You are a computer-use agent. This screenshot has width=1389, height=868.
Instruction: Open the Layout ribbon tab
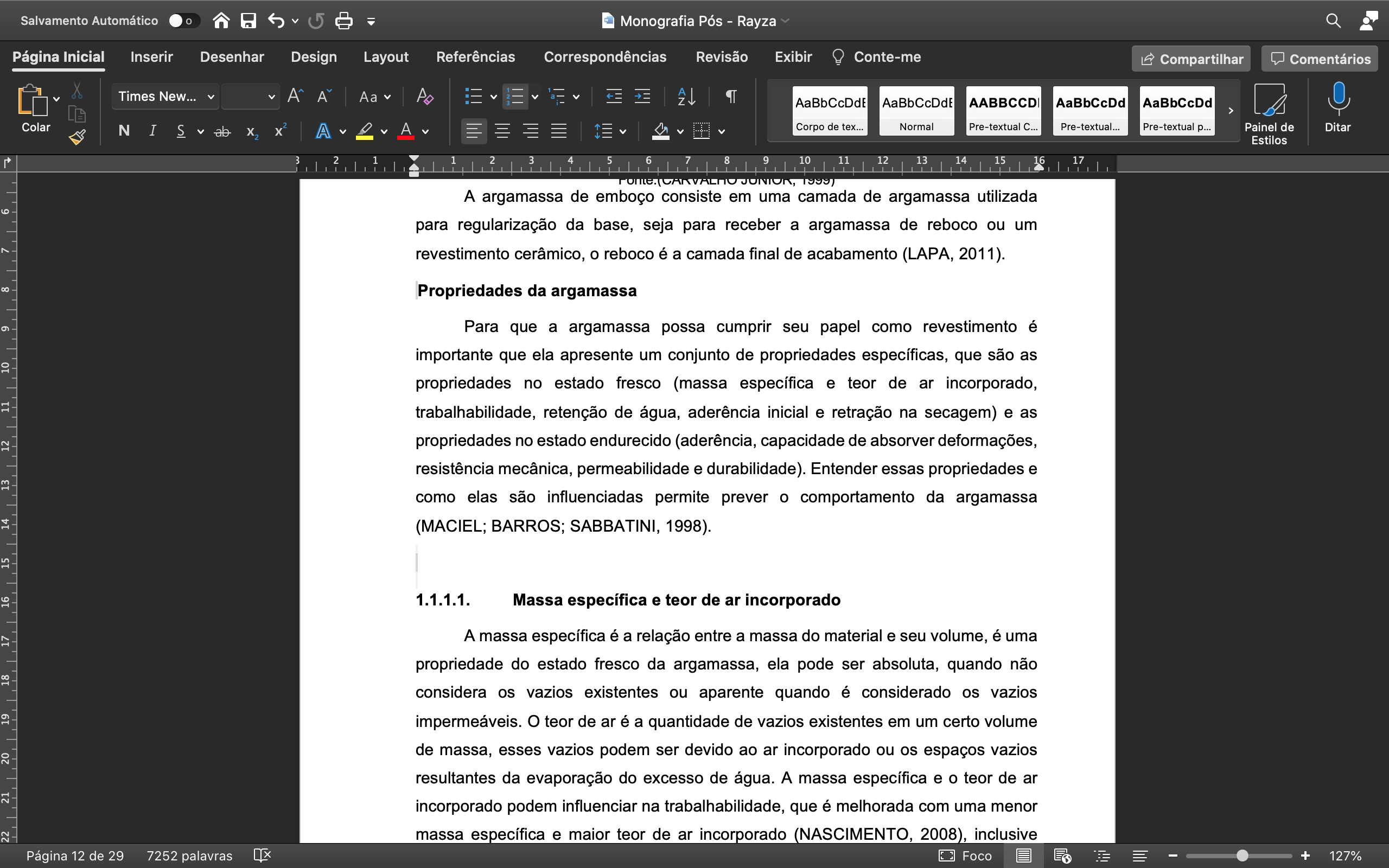(x=386, y=57)
